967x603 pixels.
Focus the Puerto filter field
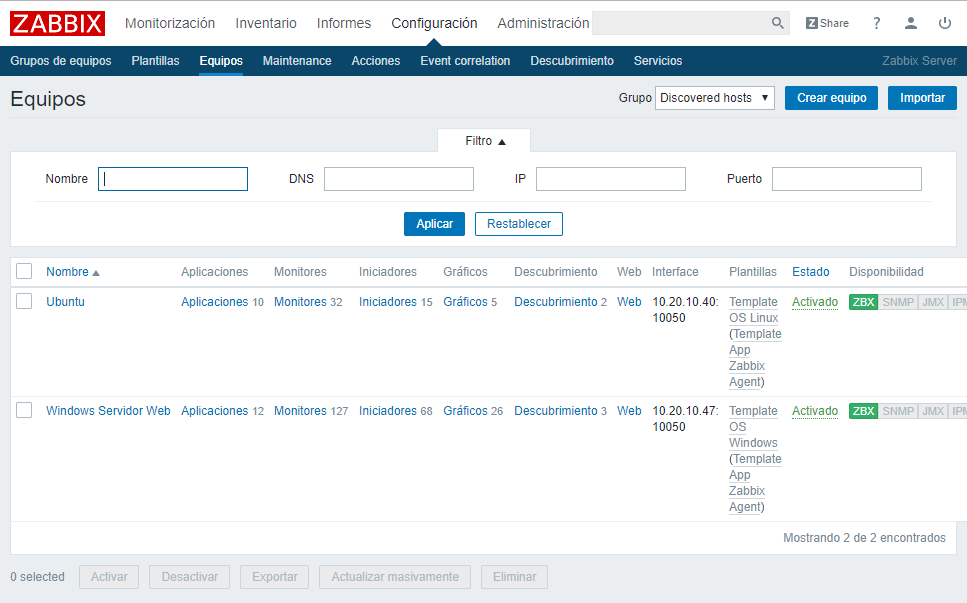847,179
